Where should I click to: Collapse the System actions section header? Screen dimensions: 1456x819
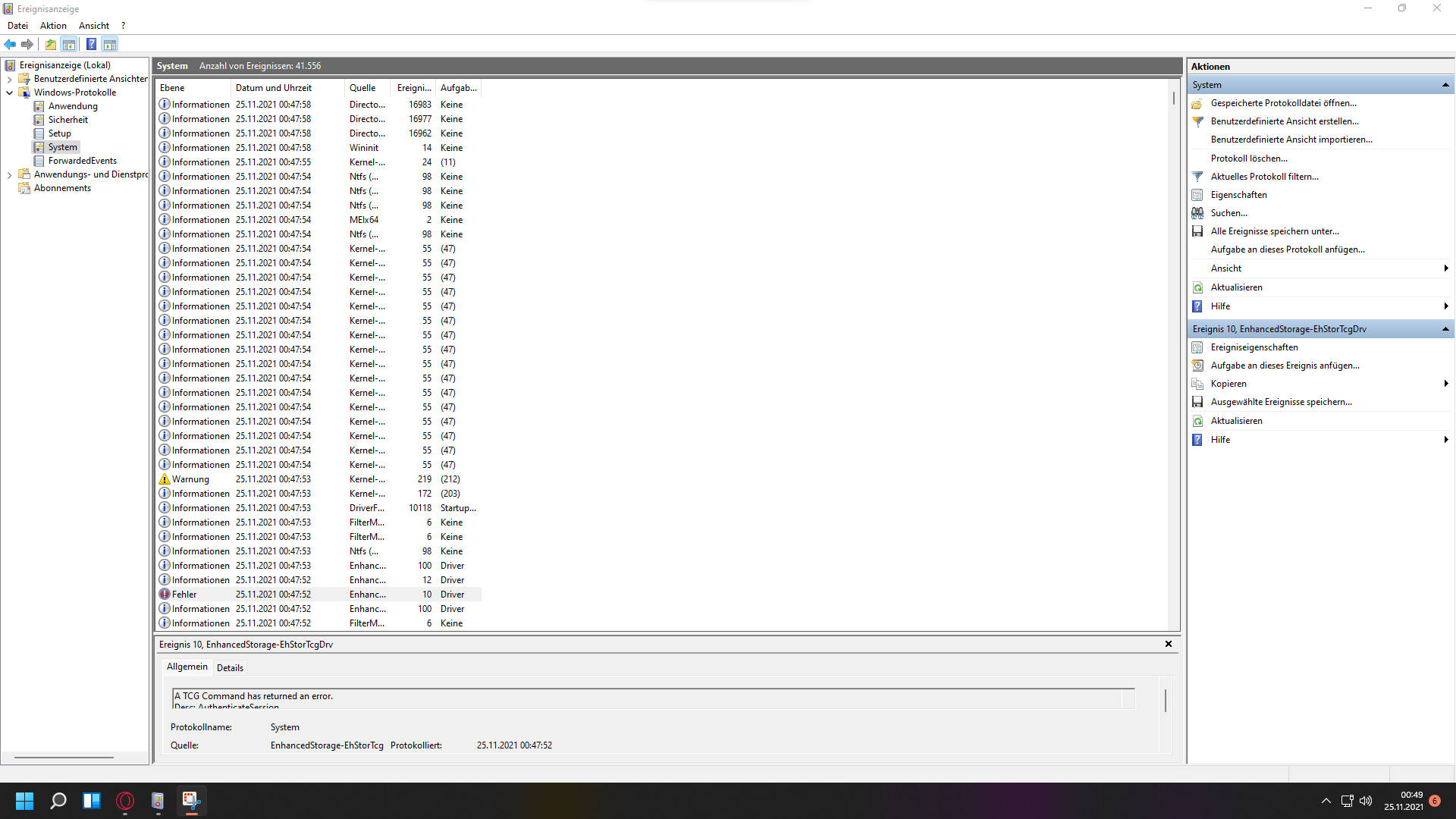1445,85
